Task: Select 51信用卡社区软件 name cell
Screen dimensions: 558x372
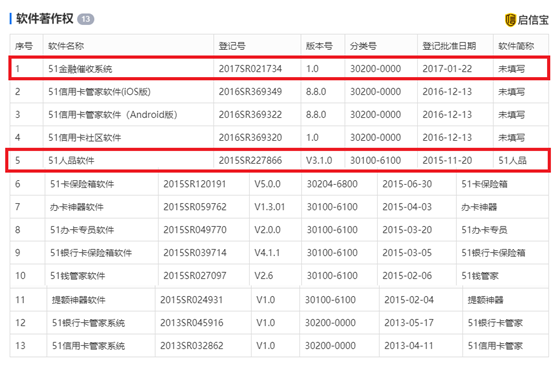Action: [85, 137]
